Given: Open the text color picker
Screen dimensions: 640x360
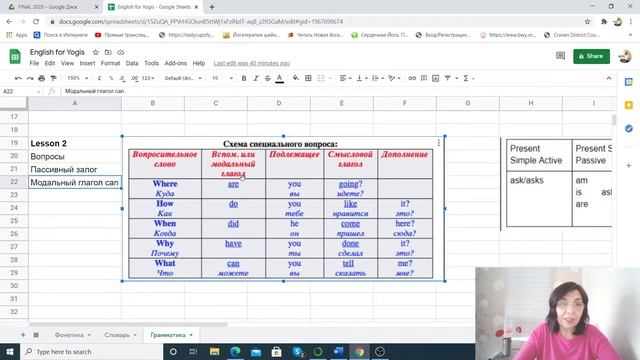Looking at the screenshot, I should tap(280, 78).
